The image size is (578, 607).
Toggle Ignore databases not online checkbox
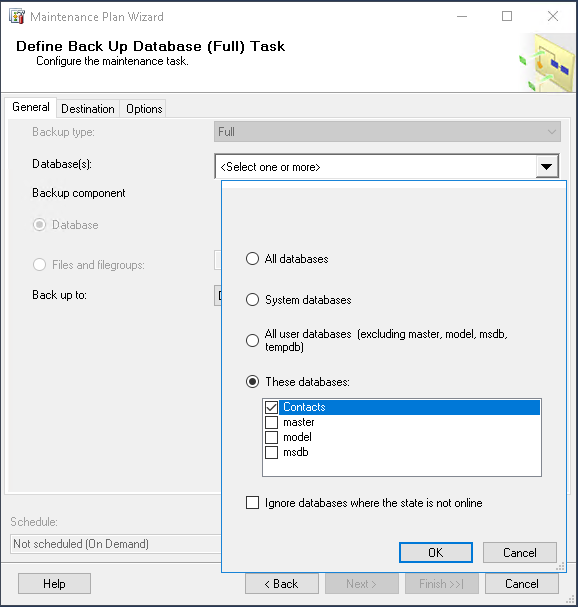click(x=252, y=503)
